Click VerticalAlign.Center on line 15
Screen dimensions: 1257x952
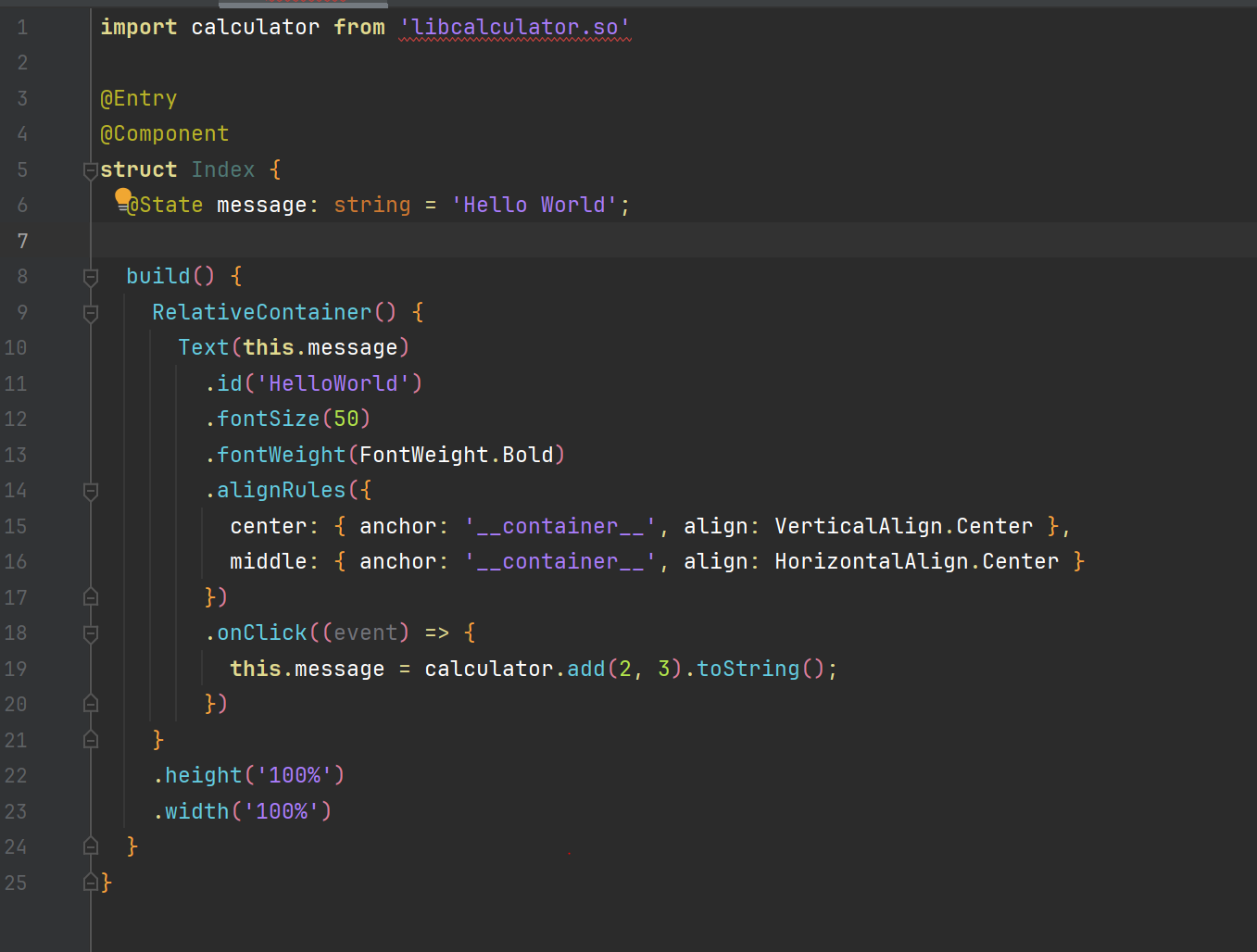tap(904, 526)
